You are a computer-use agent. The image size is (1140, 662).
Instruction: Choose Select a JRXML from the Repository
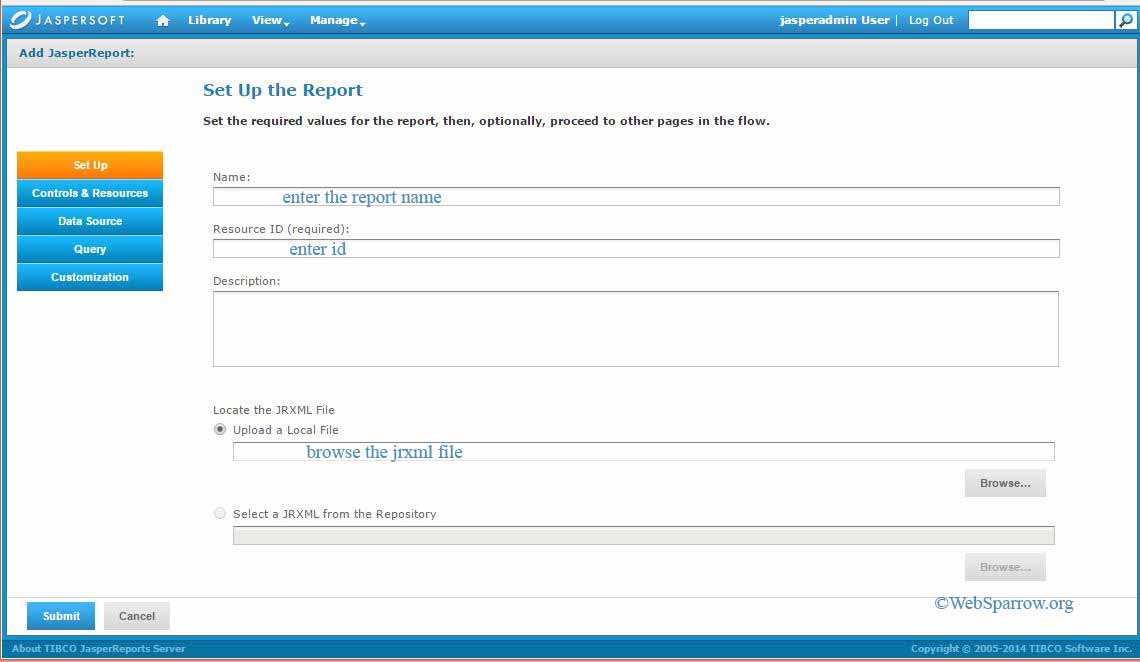219,513
